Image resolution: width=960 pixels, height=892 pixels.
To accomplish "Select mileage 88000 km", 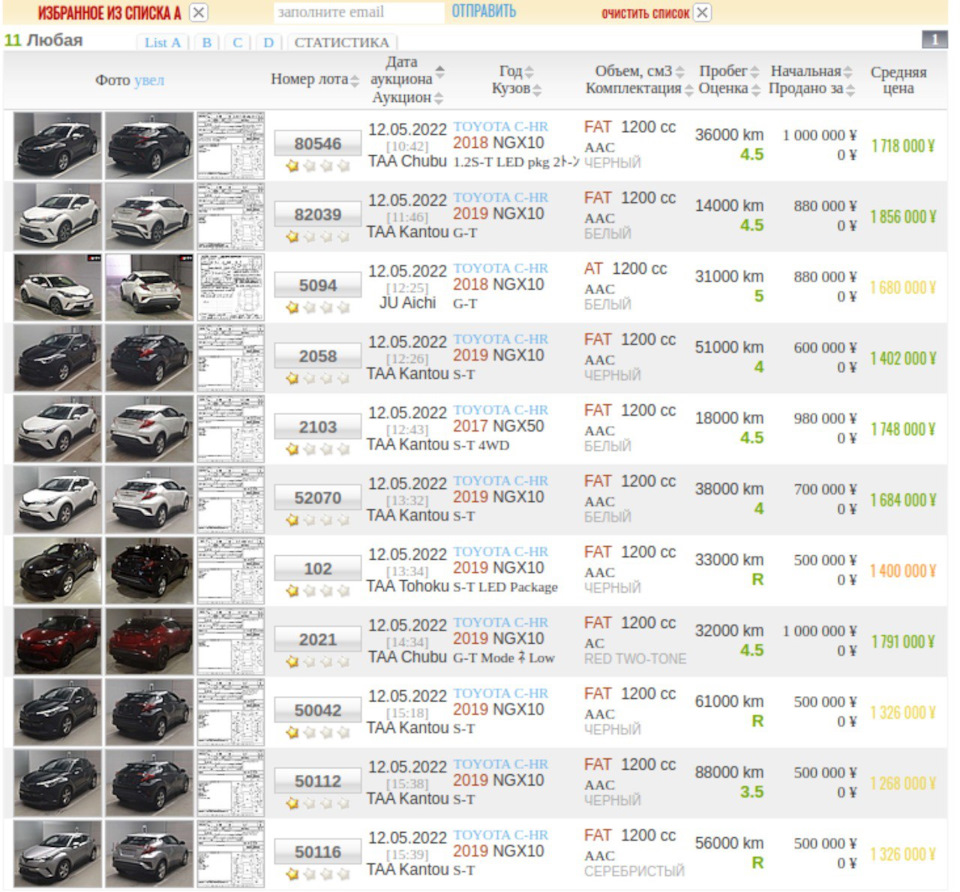I will pyautogui.click(x=729, y=773).
